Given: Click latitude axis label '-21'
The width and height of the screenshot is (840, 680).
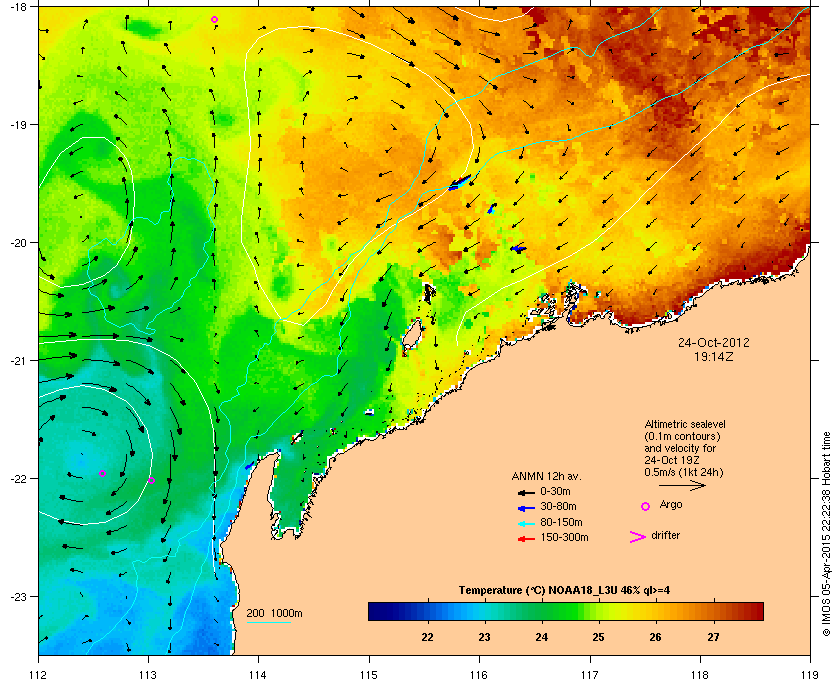Looking at the screenshot, I should pyautogui.click(x=18, y=361).
